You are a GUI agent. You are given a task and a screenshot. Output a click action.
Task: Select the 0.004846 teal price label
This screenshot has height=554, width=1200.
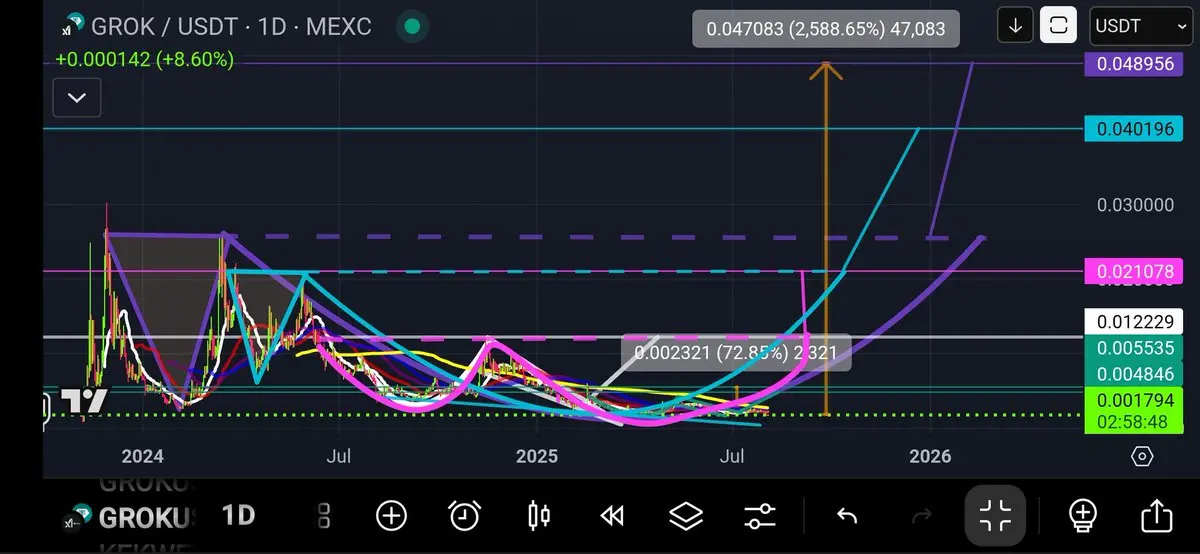pyautogui.click(x=1134, y=374)
